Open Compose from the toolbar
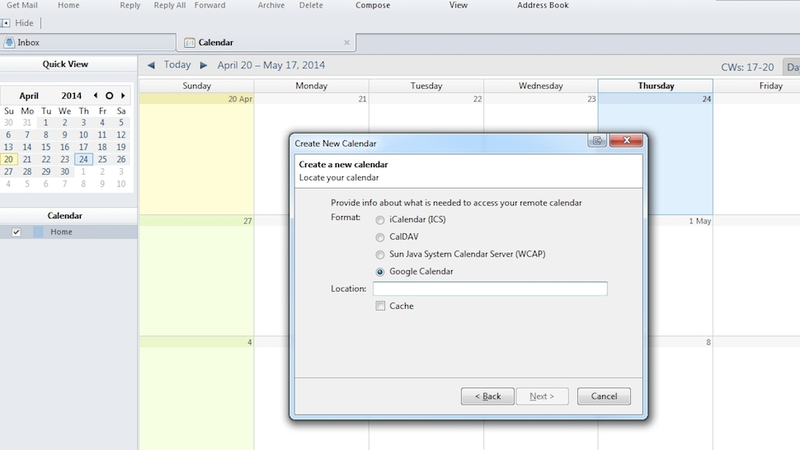 pos(373,5)
